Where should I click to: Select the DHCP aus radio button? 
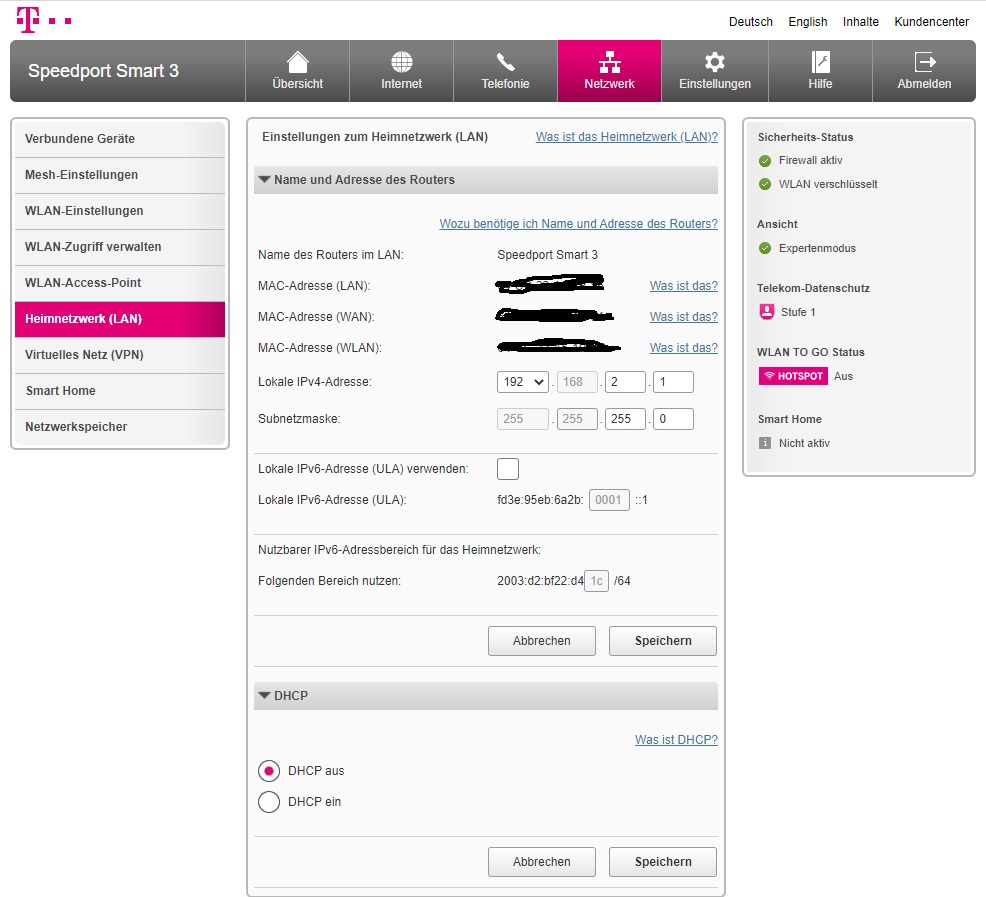[269, 771]
